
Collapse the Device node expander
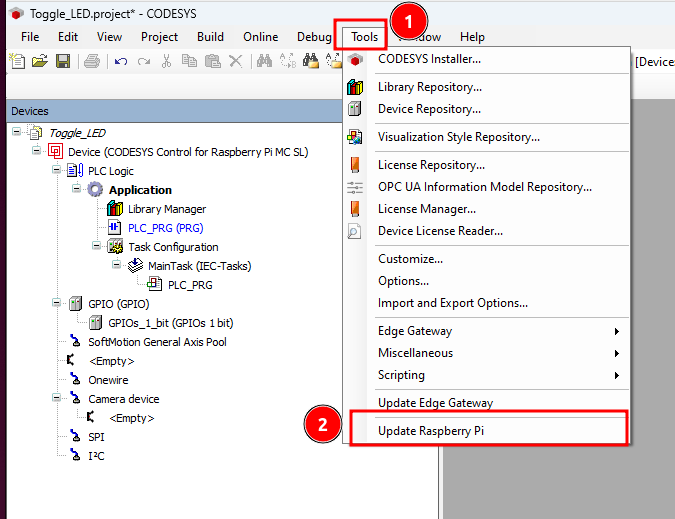[x=37, y=150]
